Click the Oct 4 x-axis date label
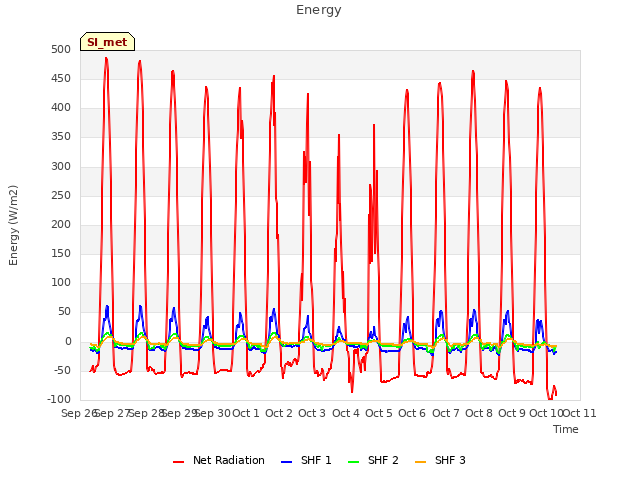The width and height of the screenshot is (640, 480). tap(346, 413)
